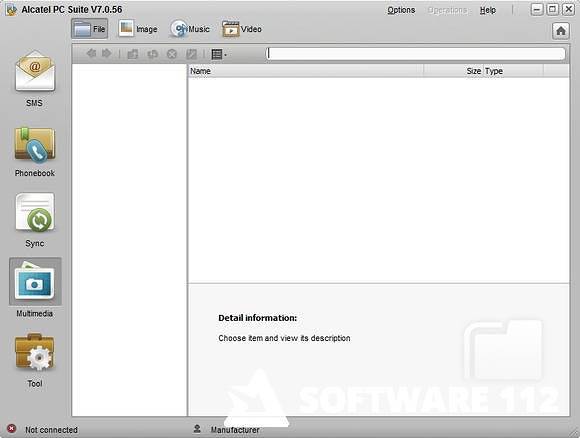
Task: Select the Multimedia section
Action: pos(35,288)
